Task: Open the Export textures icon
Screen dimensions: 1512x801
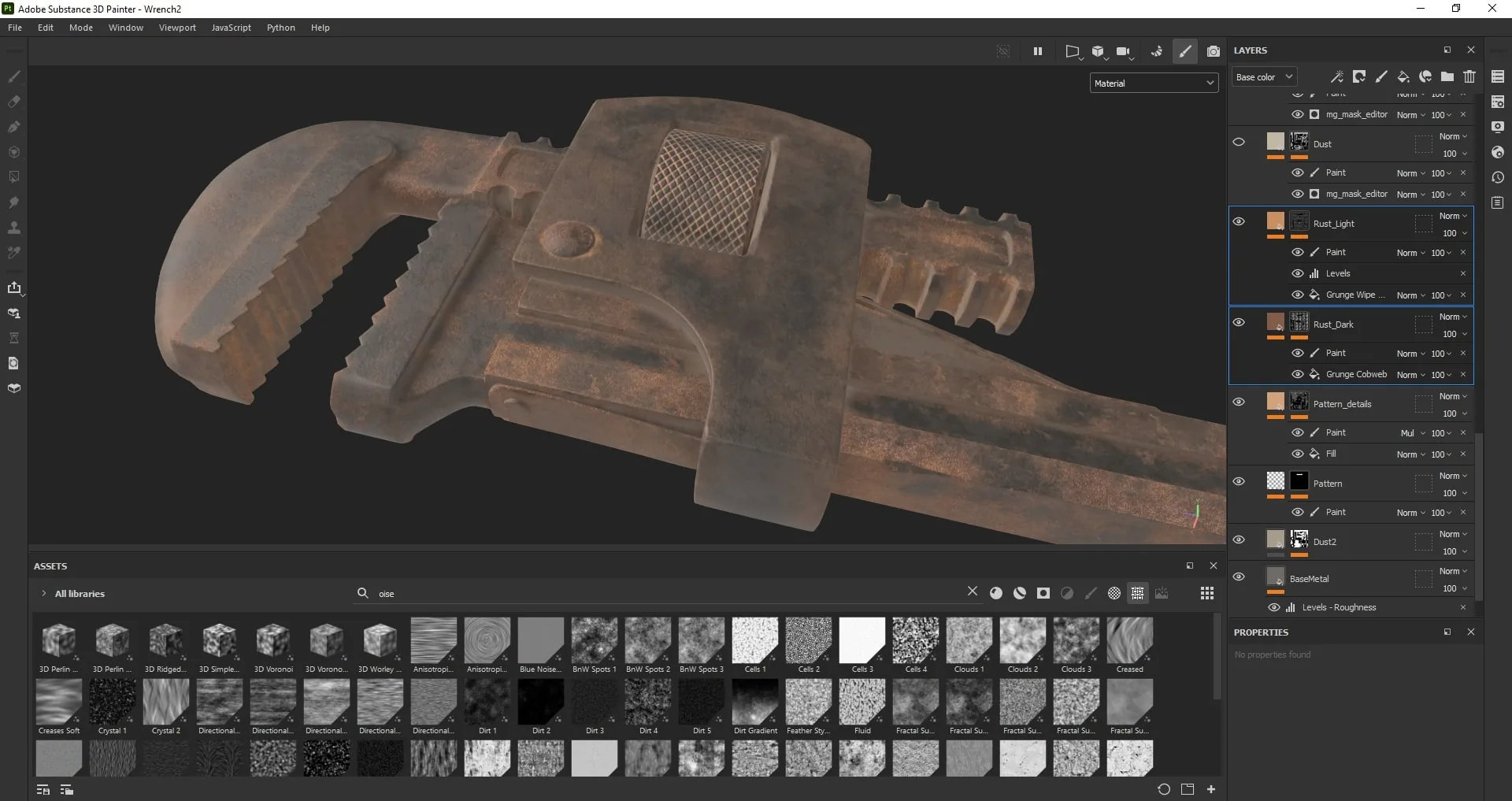Action: click(14, 287)
